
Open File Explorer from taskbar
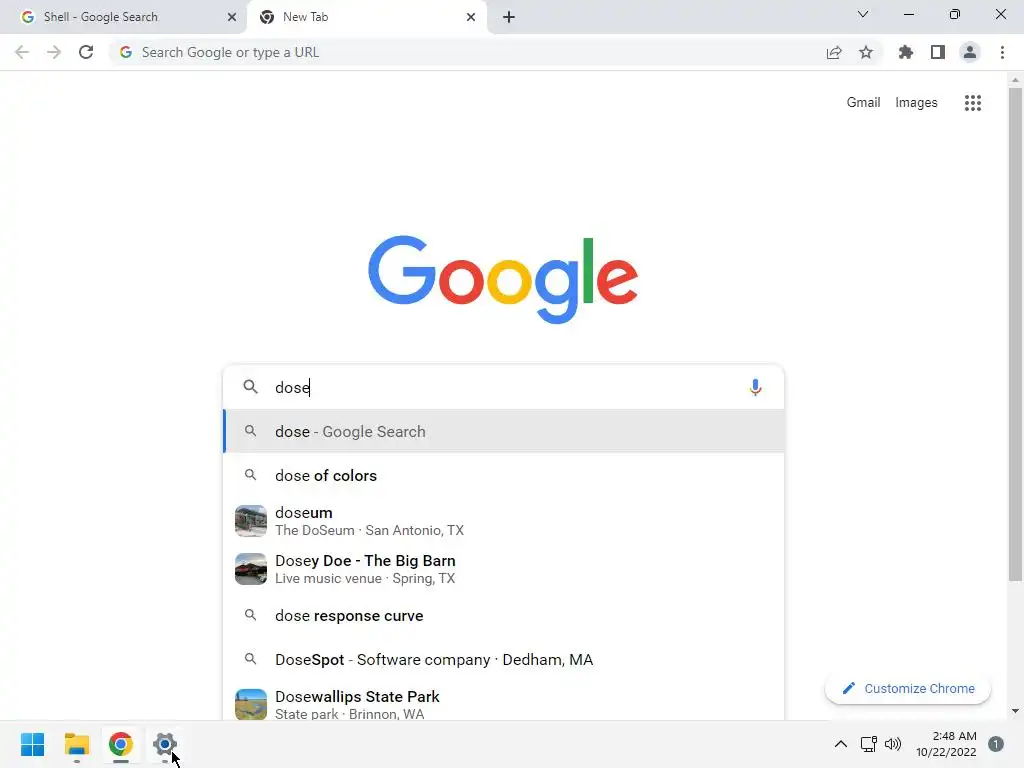coord(76,744)
